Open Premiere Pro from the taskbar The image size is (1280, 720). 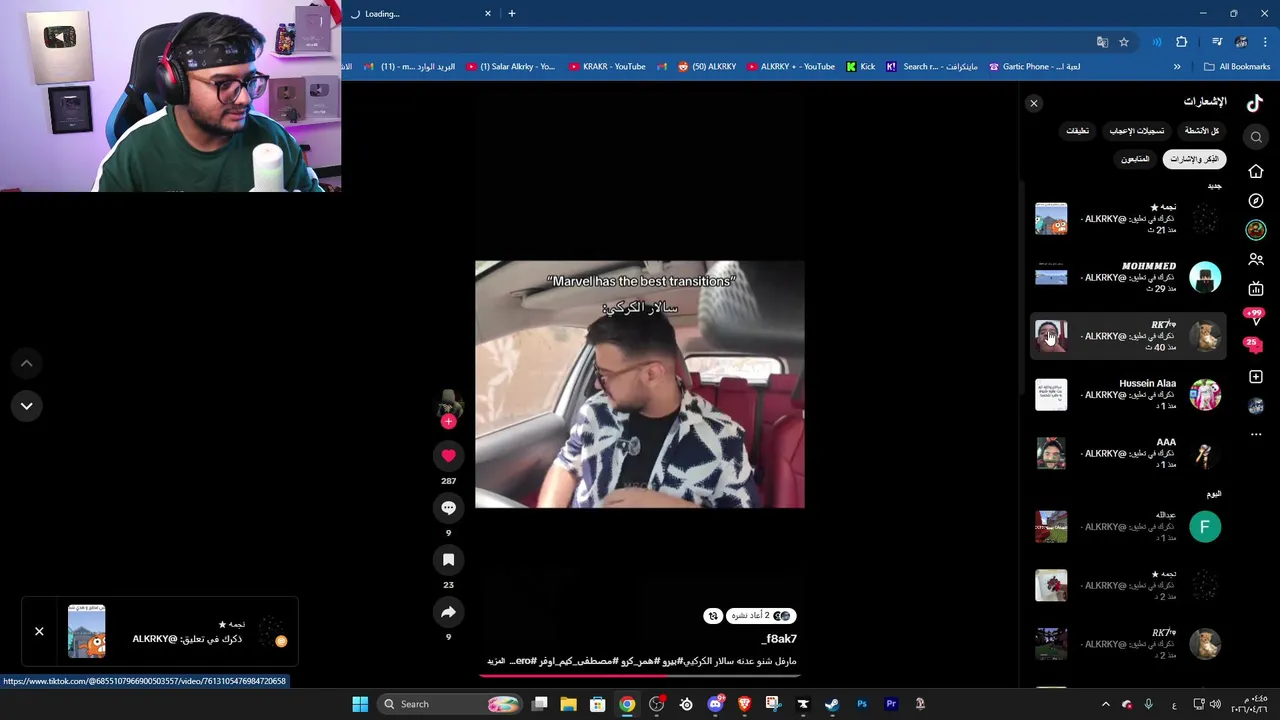(891, 704)
